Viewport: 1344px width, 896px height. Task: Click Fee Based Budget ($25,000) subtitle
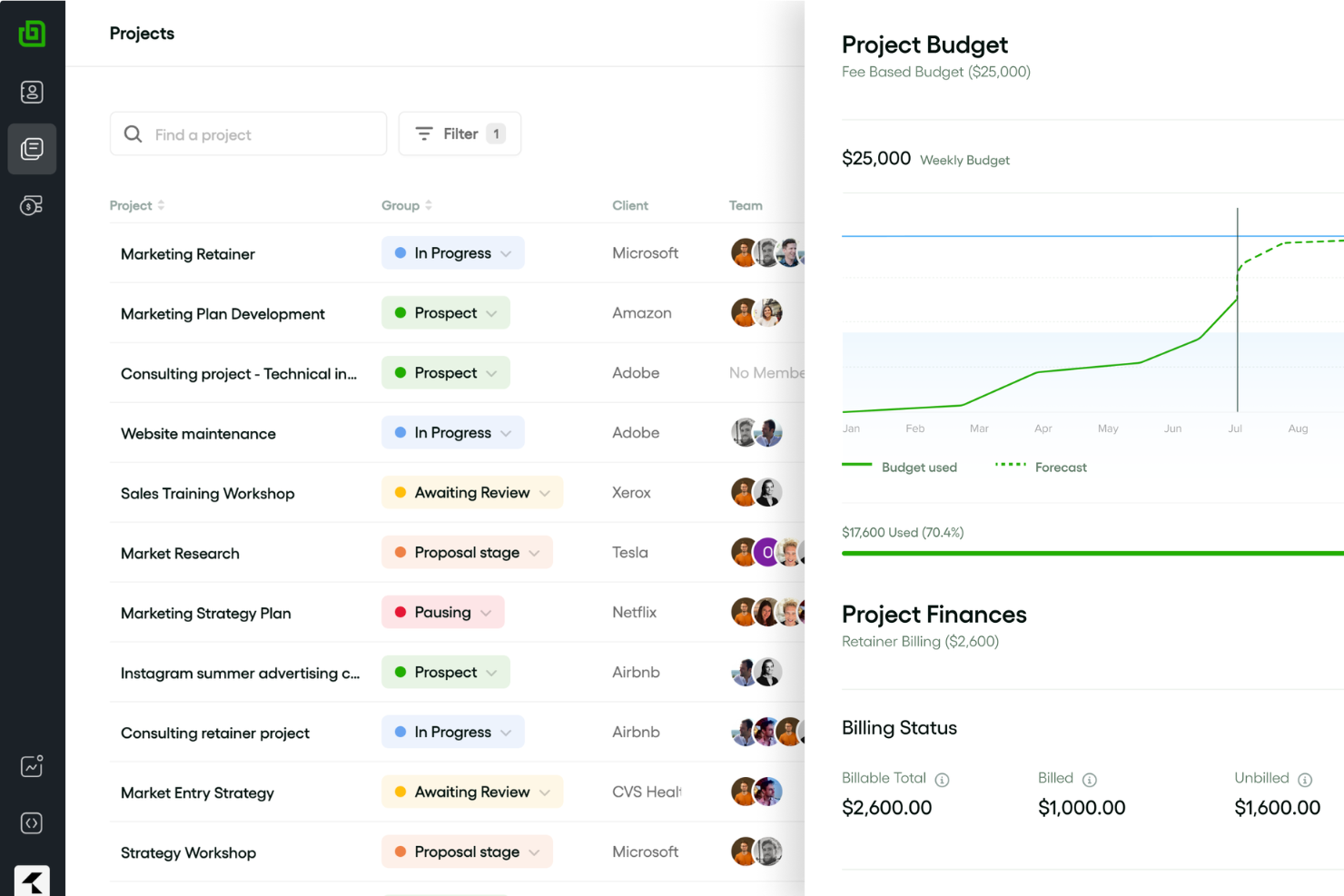click(x=936, y=72)
